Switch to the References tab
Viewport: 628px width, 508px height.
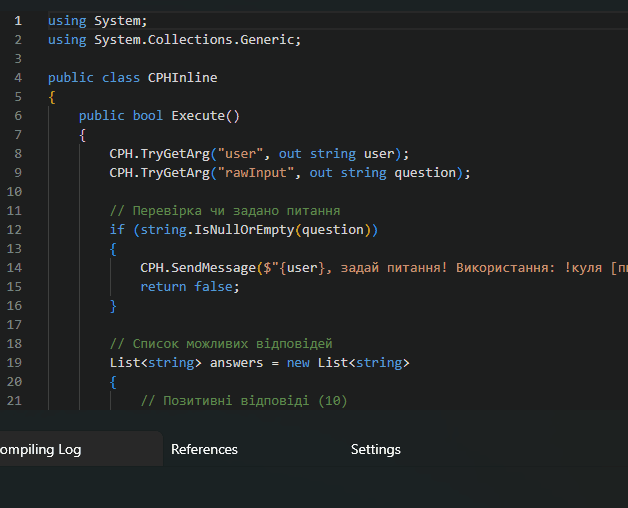pos(204,450)
